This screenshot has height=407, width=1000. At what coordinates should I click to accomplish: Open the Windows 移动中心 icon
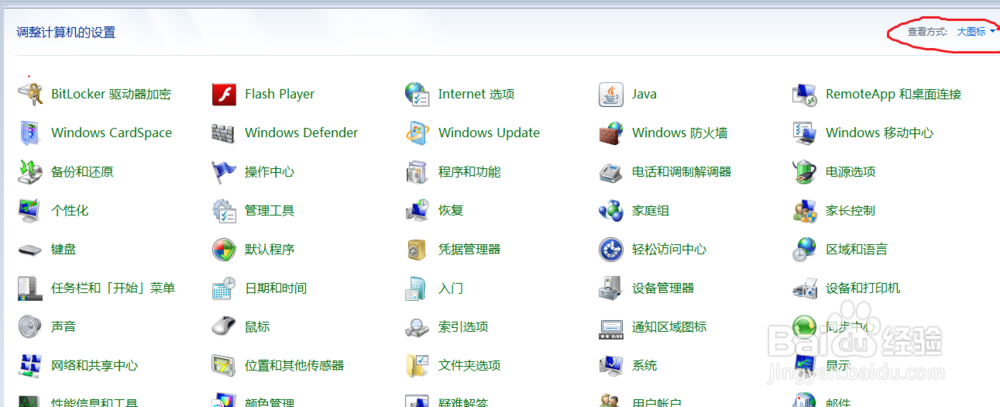coord(805,133)
